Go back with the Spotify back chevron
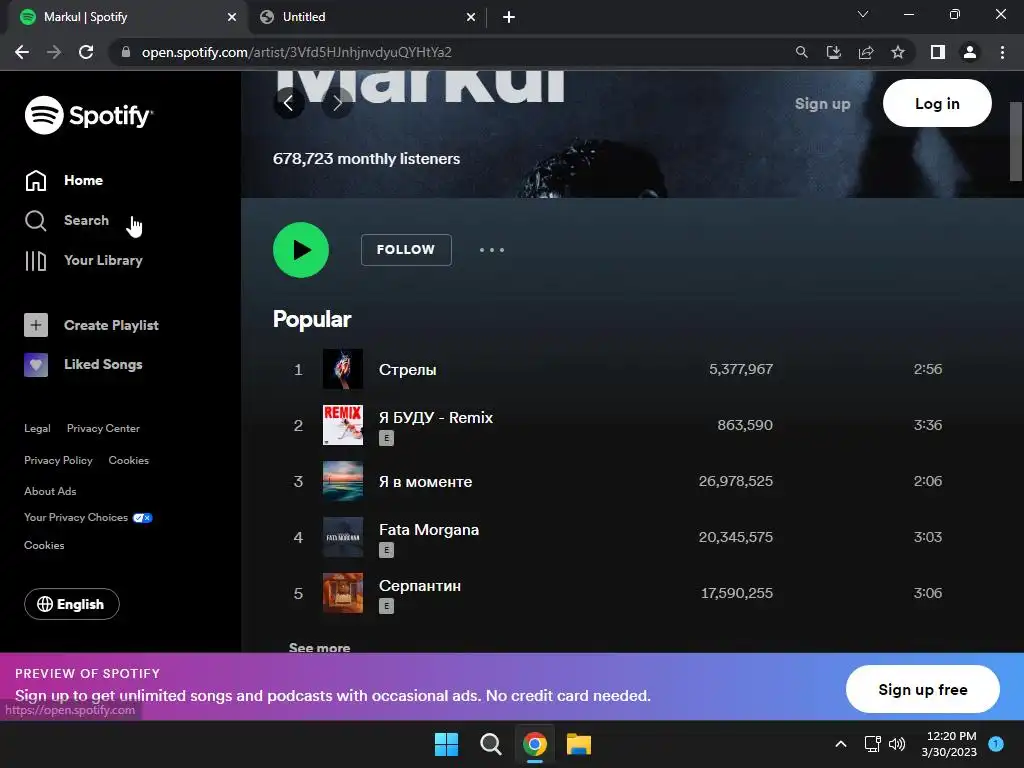 [289, 103]
